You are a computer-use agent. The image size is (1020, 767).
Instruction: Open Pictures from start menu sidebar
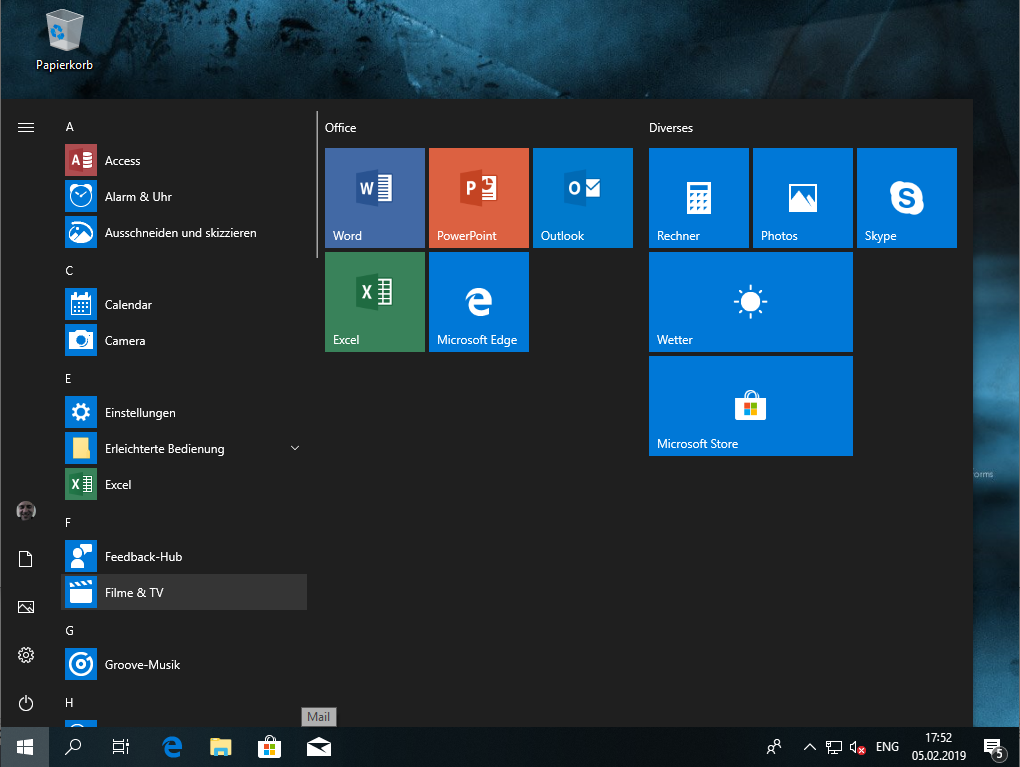(26, 607)
